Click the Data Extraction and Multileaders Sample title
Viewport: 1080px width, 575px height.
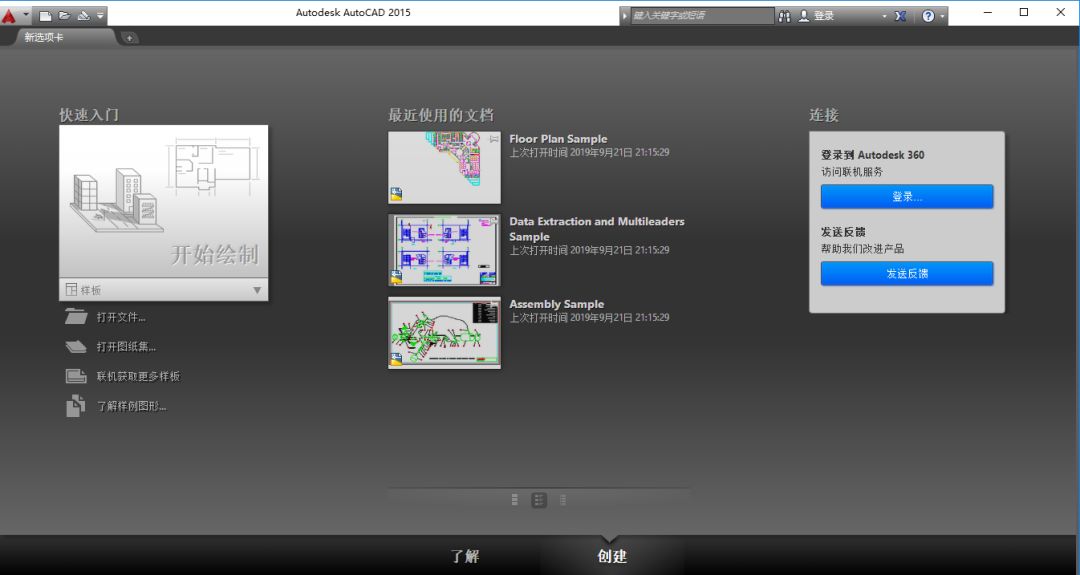(x=596, y=229)
